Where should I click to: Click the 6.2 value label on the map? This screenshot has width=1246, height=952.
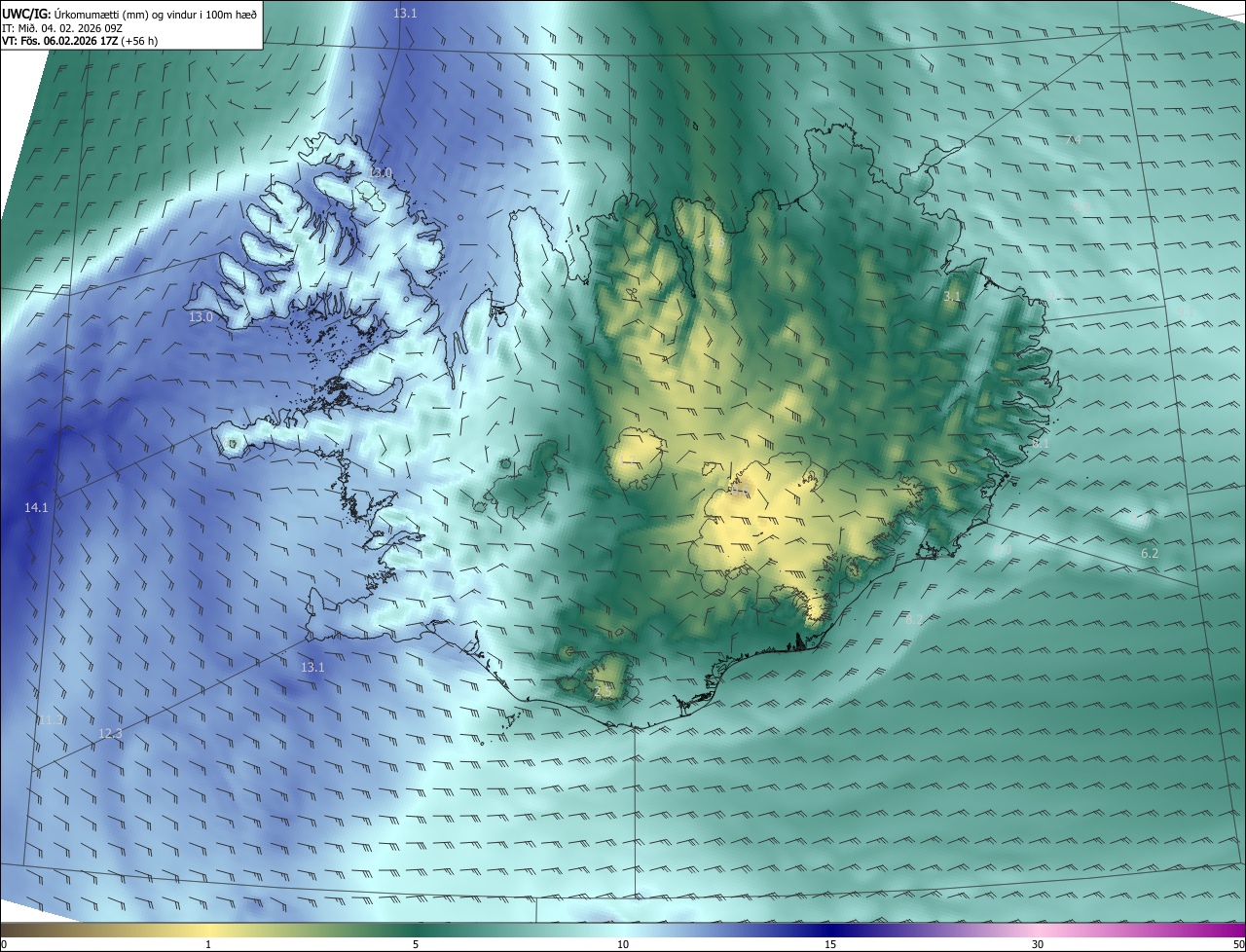tap(1150, 553)
